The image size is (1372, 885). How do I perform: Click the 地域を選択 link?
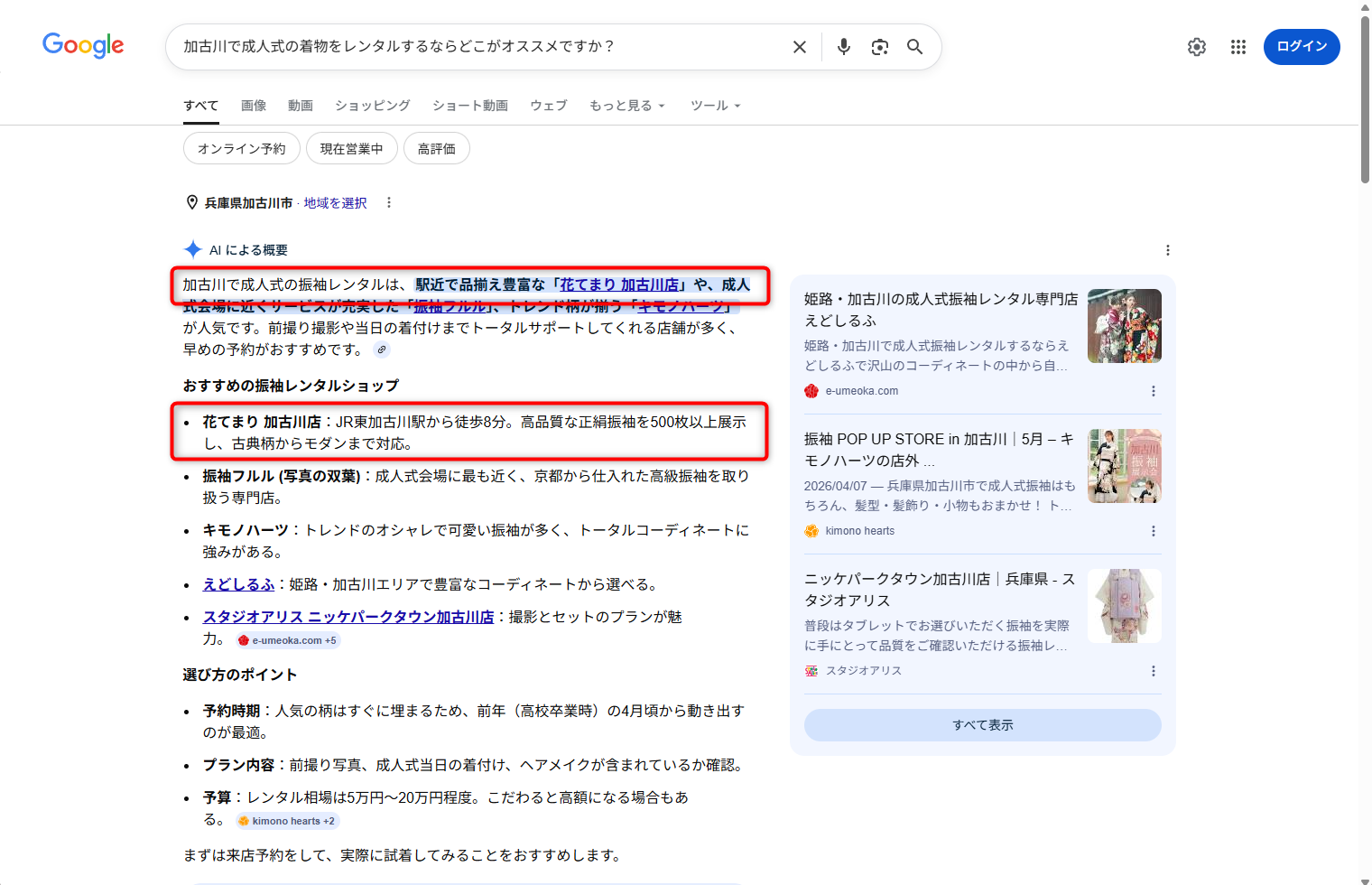335,203
